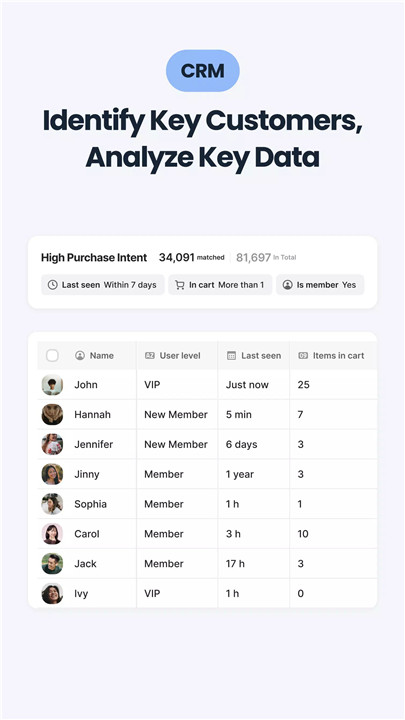Select the CRM pill tab
Screen dimensions: 405x720
point(202,71)
